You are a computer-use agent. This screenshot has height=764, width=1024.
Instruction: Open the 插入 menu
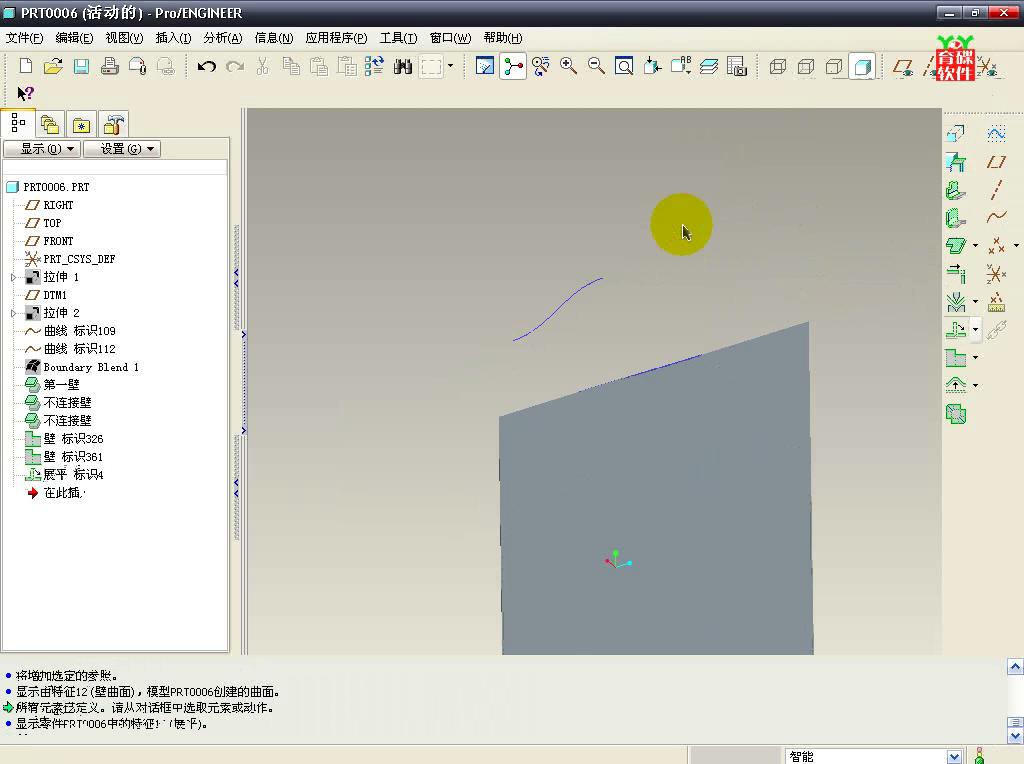click(173, 38)
